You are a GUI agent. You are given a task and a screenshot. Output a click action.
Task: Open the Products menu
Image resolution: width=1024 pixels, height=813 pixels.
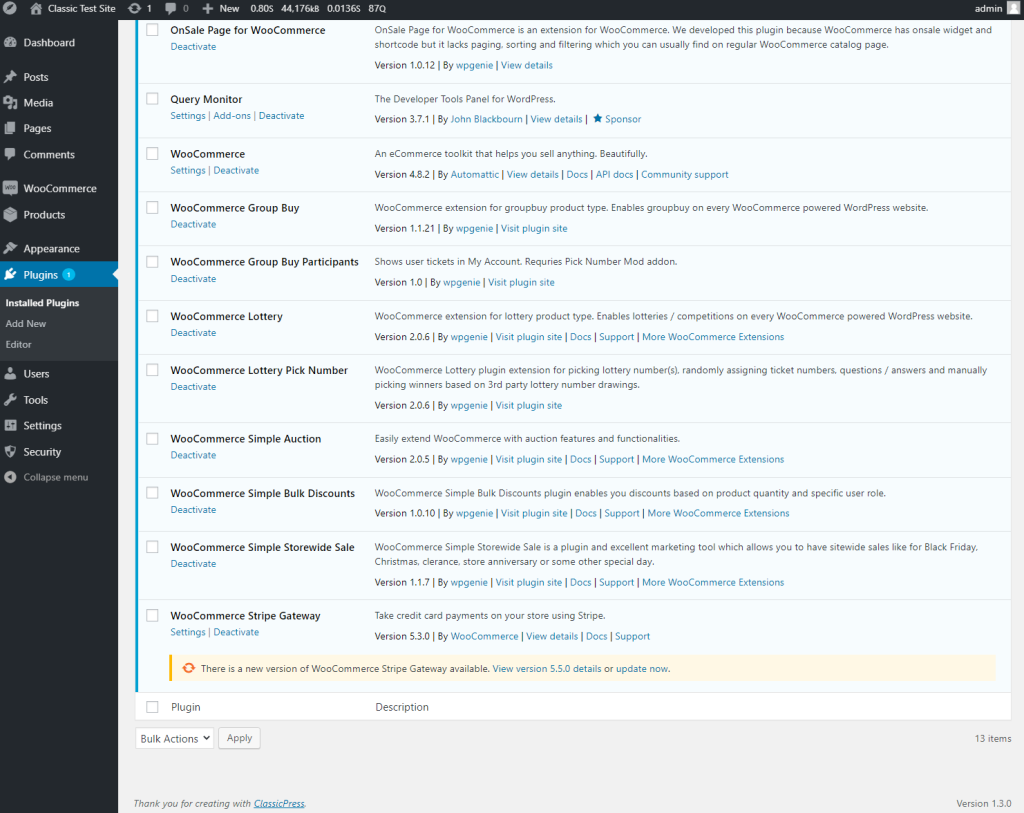[x=44, y=215]
